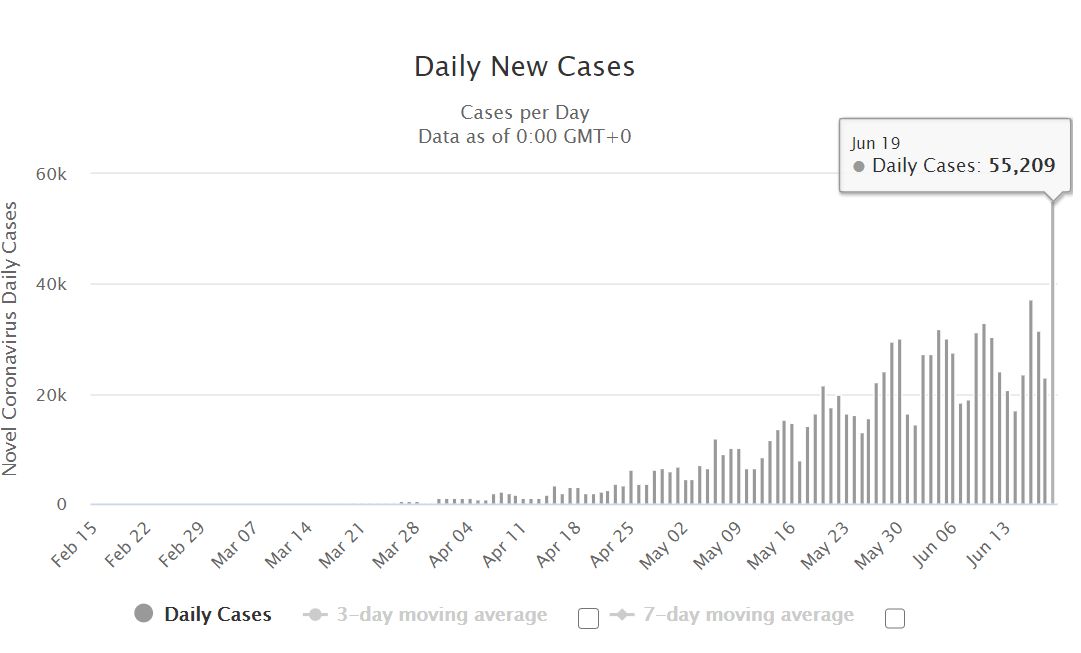Click the 20k y-axis label
The height and width of the screenshot is (653, 1081).
click(x=52, y=395)
